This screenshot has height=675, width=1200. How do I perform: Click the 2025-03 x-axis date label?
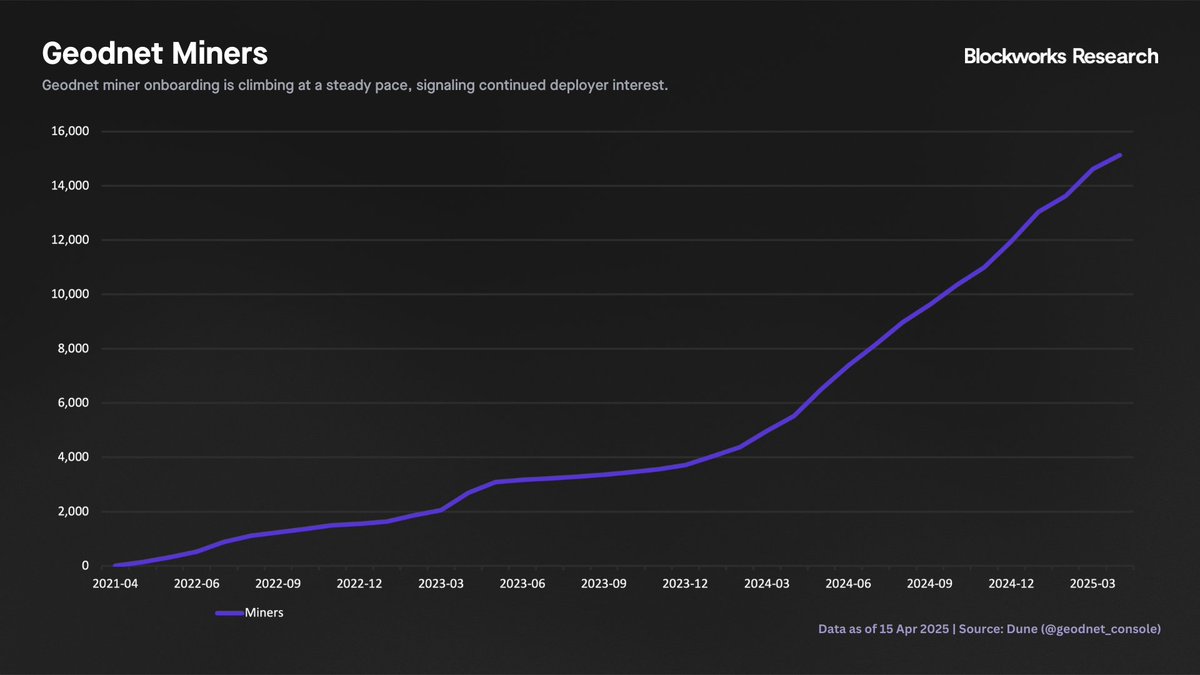point(1093,583)
